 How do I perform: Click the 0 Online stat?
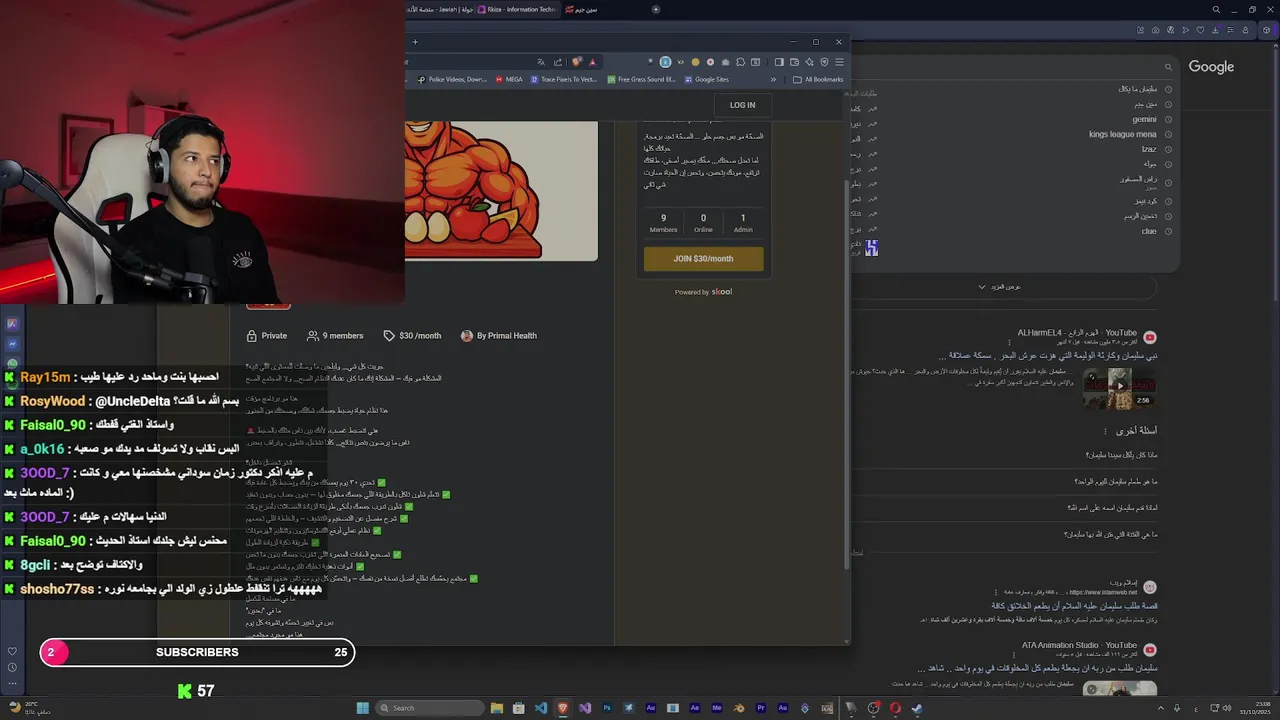[703, 223]
